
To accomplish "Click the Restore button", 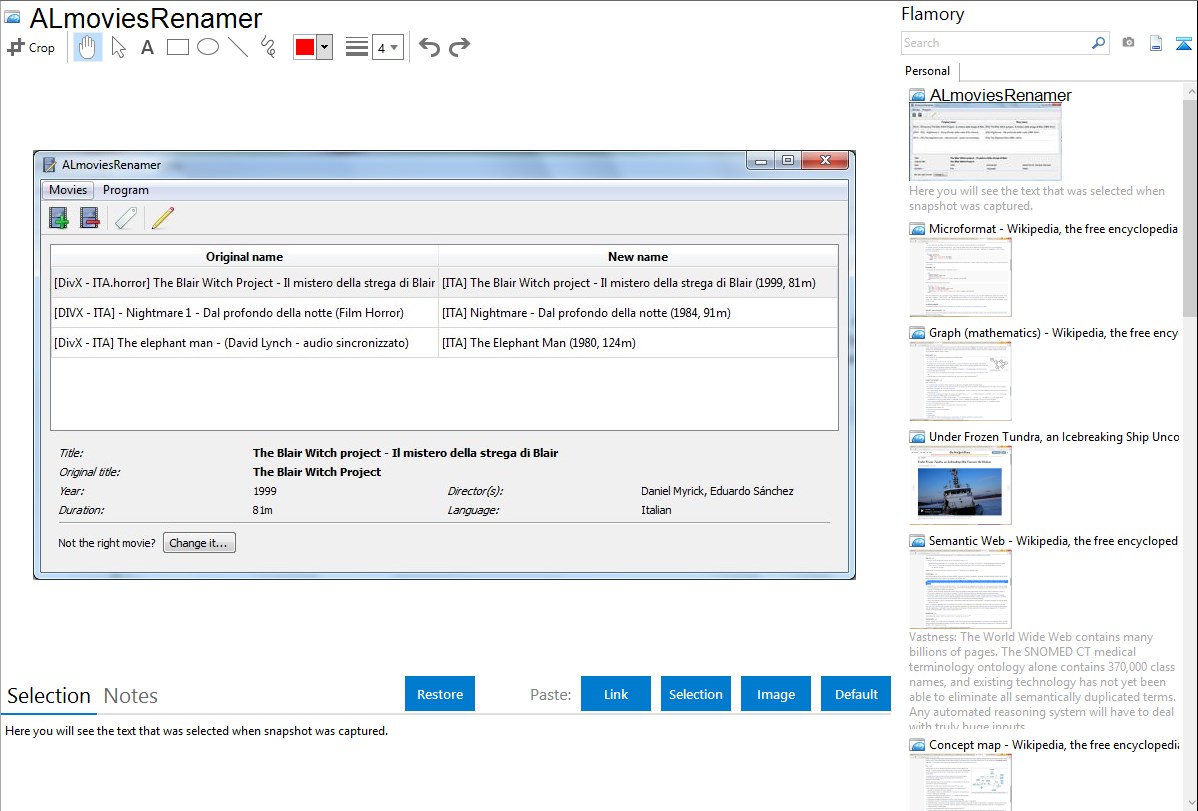I will pyautogui.click(x=440, y=694).
